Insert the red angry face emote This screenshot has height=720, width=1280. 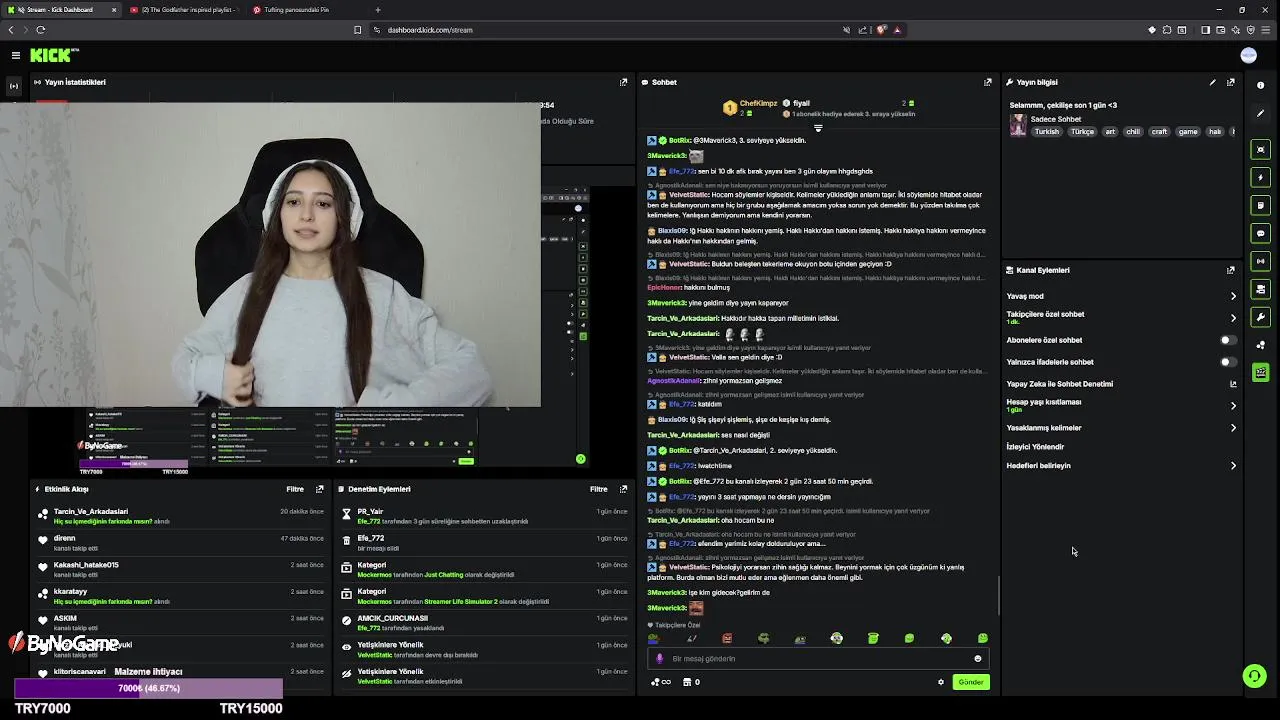pos(727,638)
